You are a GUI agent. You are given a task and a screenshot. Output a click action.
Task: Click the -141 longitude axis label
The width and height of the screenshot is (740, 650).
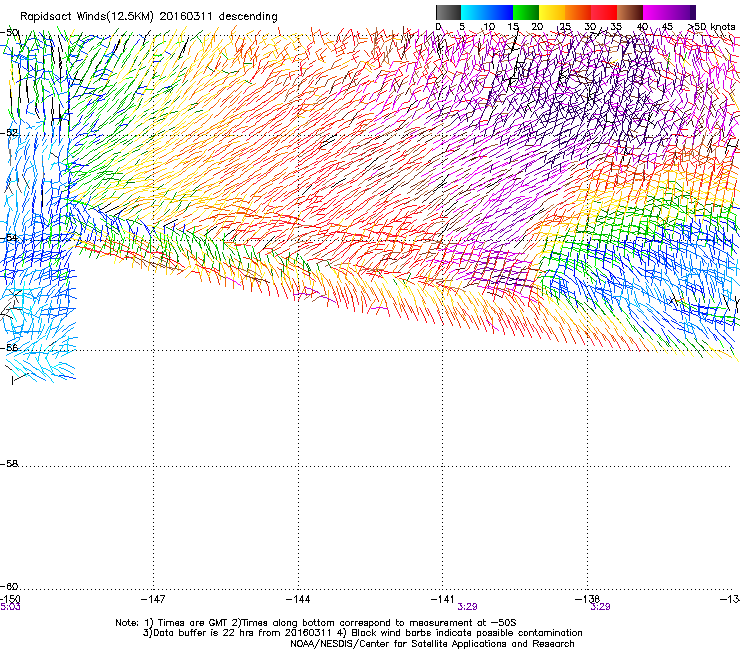coord(443,599)
